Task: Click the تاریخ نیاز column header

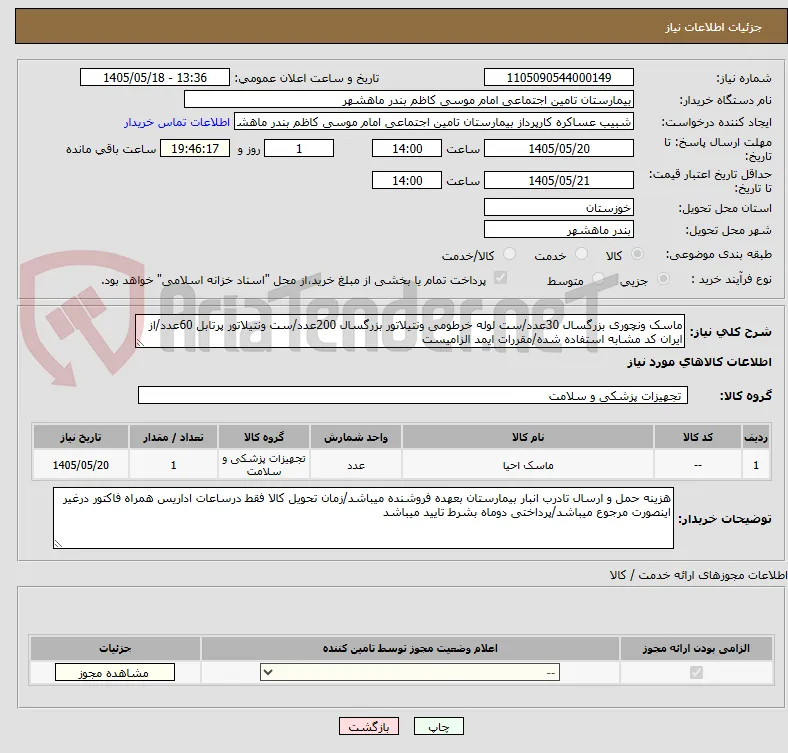Action: 81,437
